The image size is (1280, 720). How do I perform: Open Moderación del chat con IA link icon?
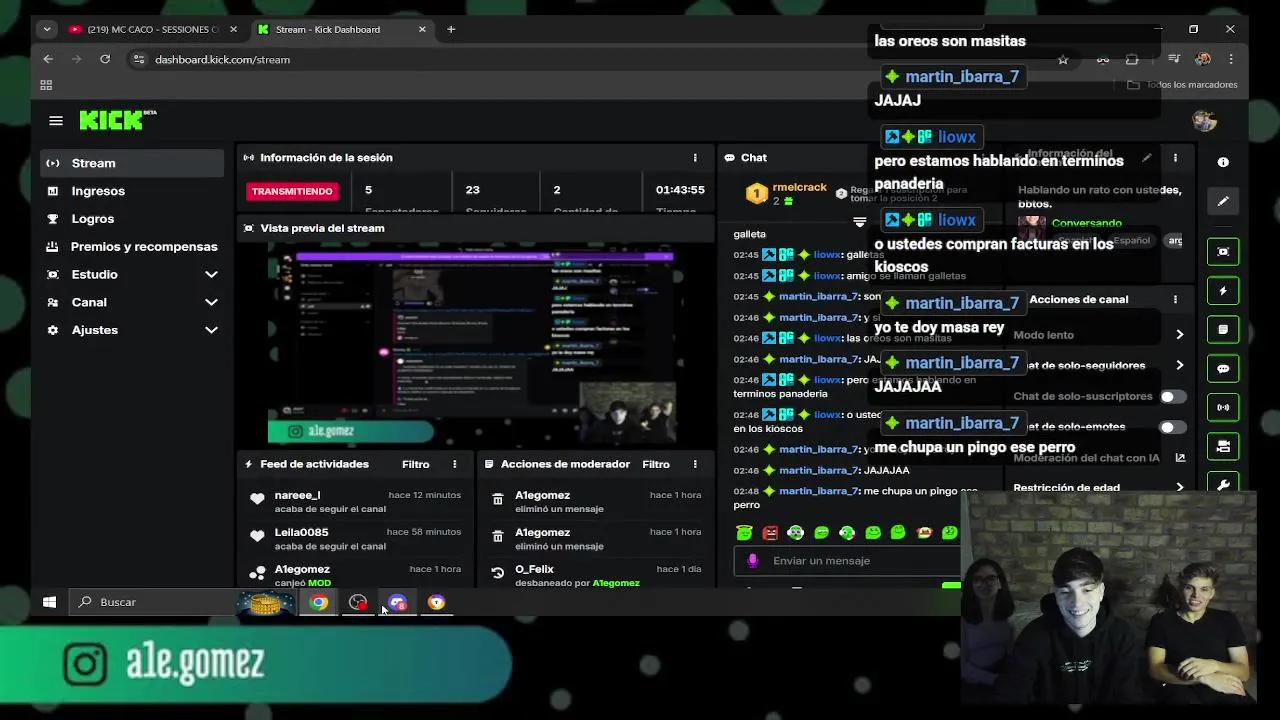click(1180, 458)
